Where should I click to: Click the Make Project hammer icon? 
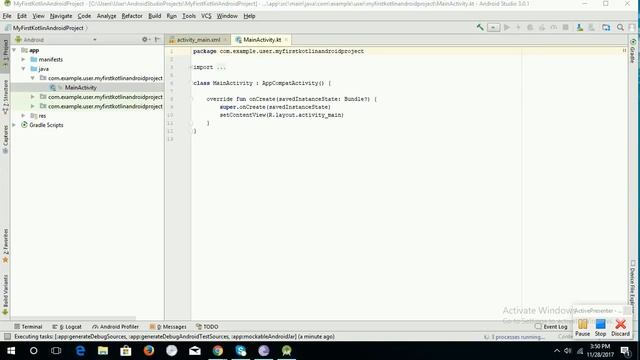[480, 27]
